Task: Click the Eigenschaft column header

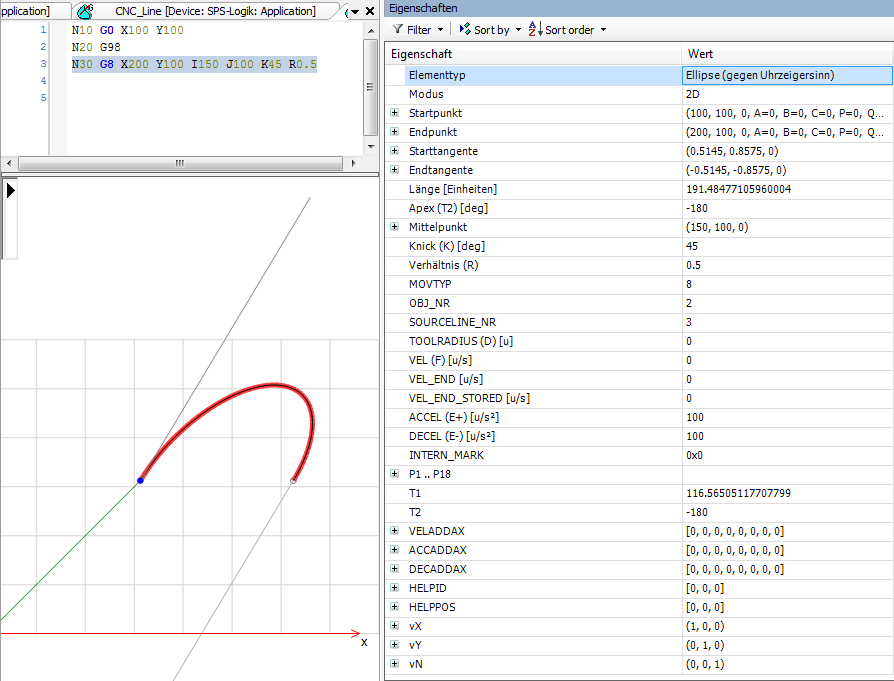Action: [x=533, y=54]
